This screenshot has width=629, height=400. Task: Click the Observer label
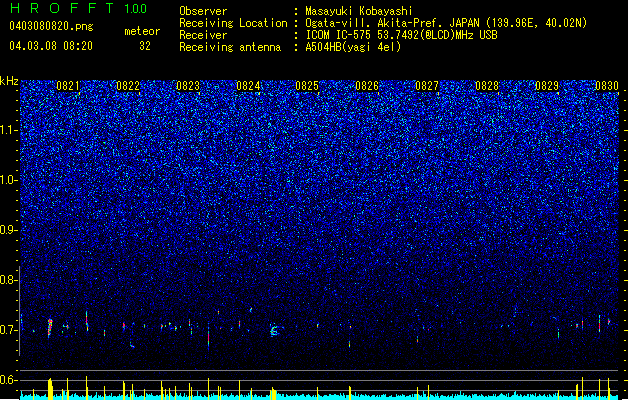203,11
